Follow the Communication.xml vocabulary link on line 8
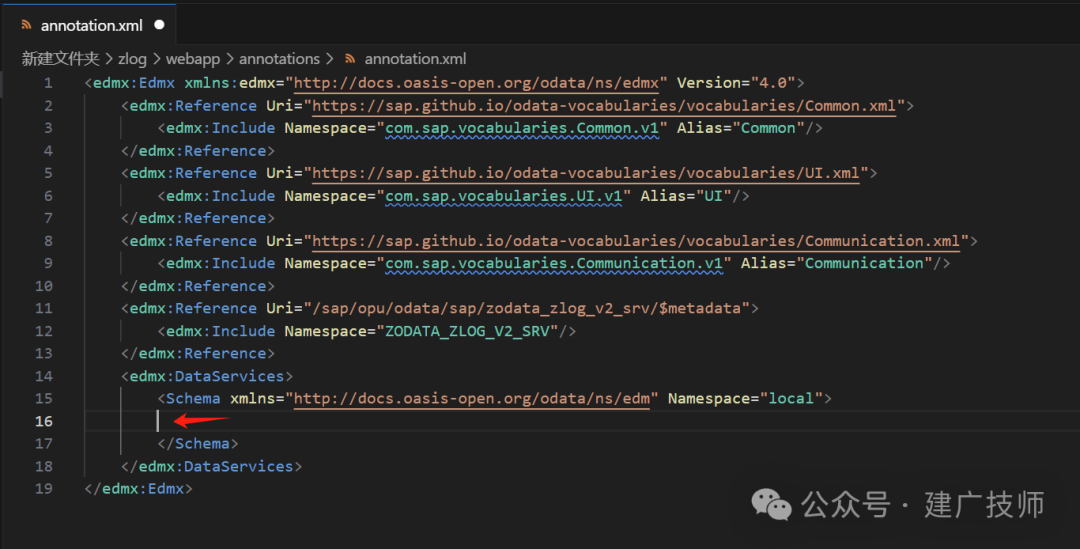 click(x=636, y=240)
